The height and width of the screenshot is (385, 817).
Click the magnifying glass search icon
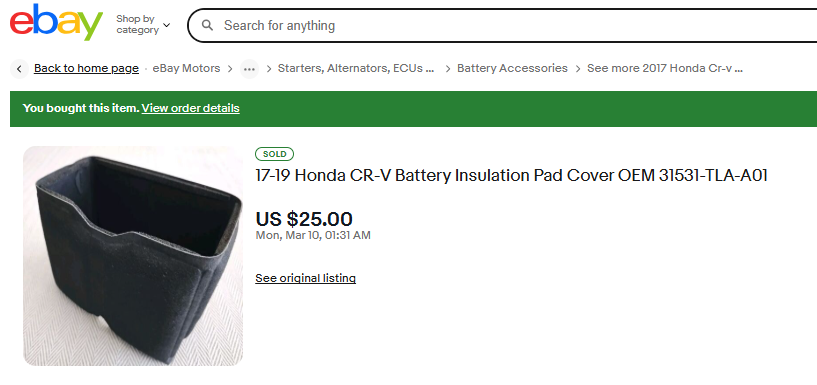click(x=207, y=25)
